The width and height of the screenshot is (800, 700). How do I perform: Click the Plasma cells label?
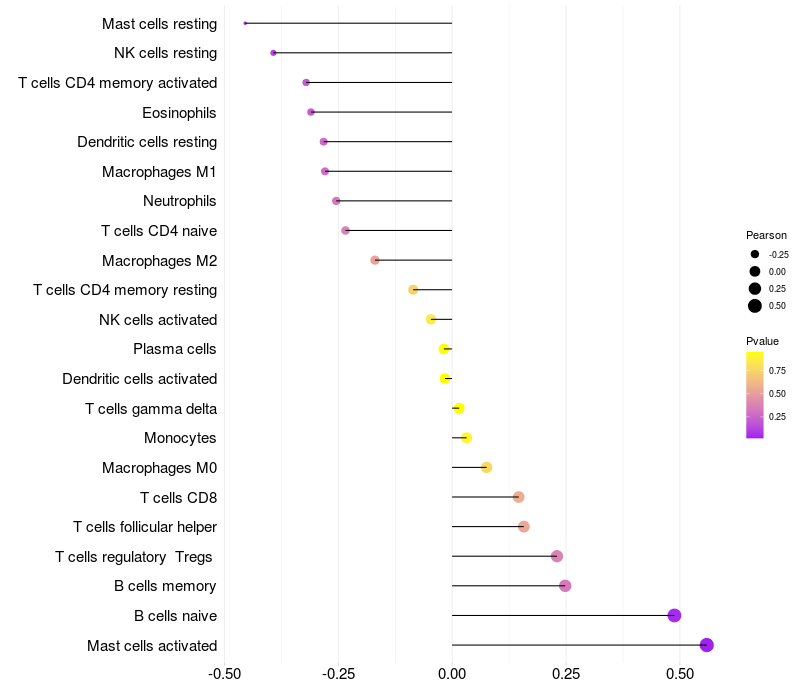coord(175,349)
